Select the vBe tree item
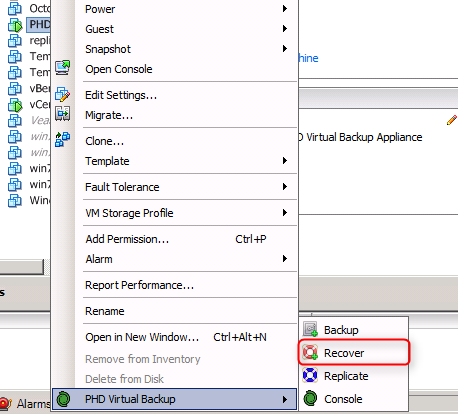Viewport: 458px width, 415px height. 40,88
